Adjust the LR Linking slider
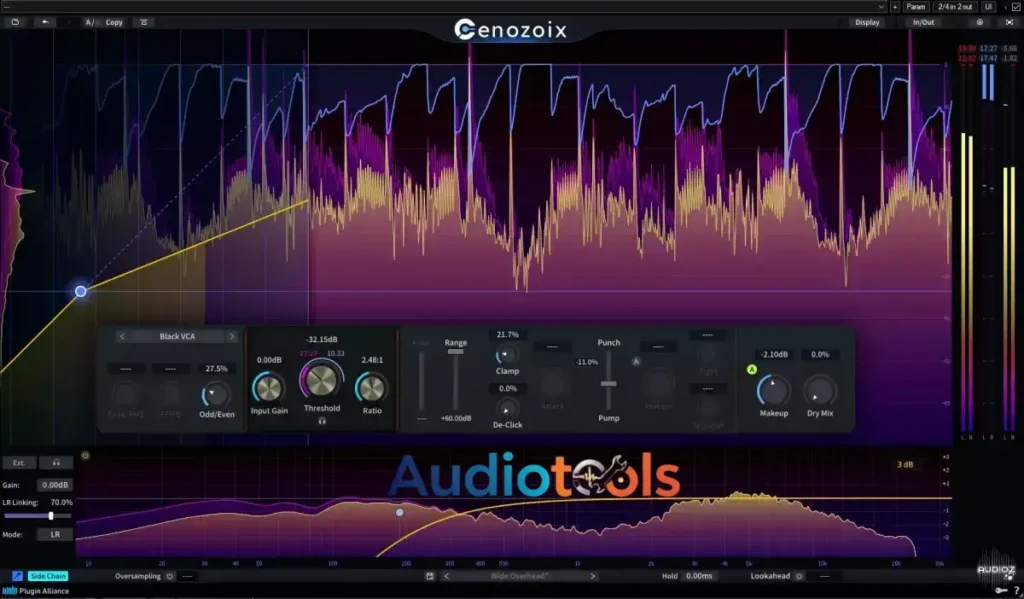 (50, 517)
